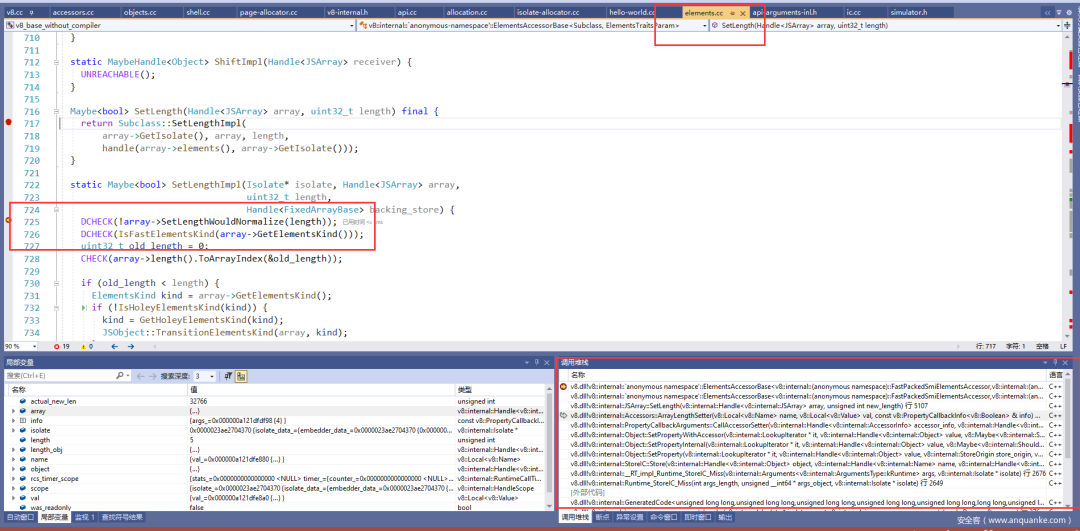Screen dimensions: 1080x531
Task: Expand the length_obj variable row
Action: tap(13, 449)
